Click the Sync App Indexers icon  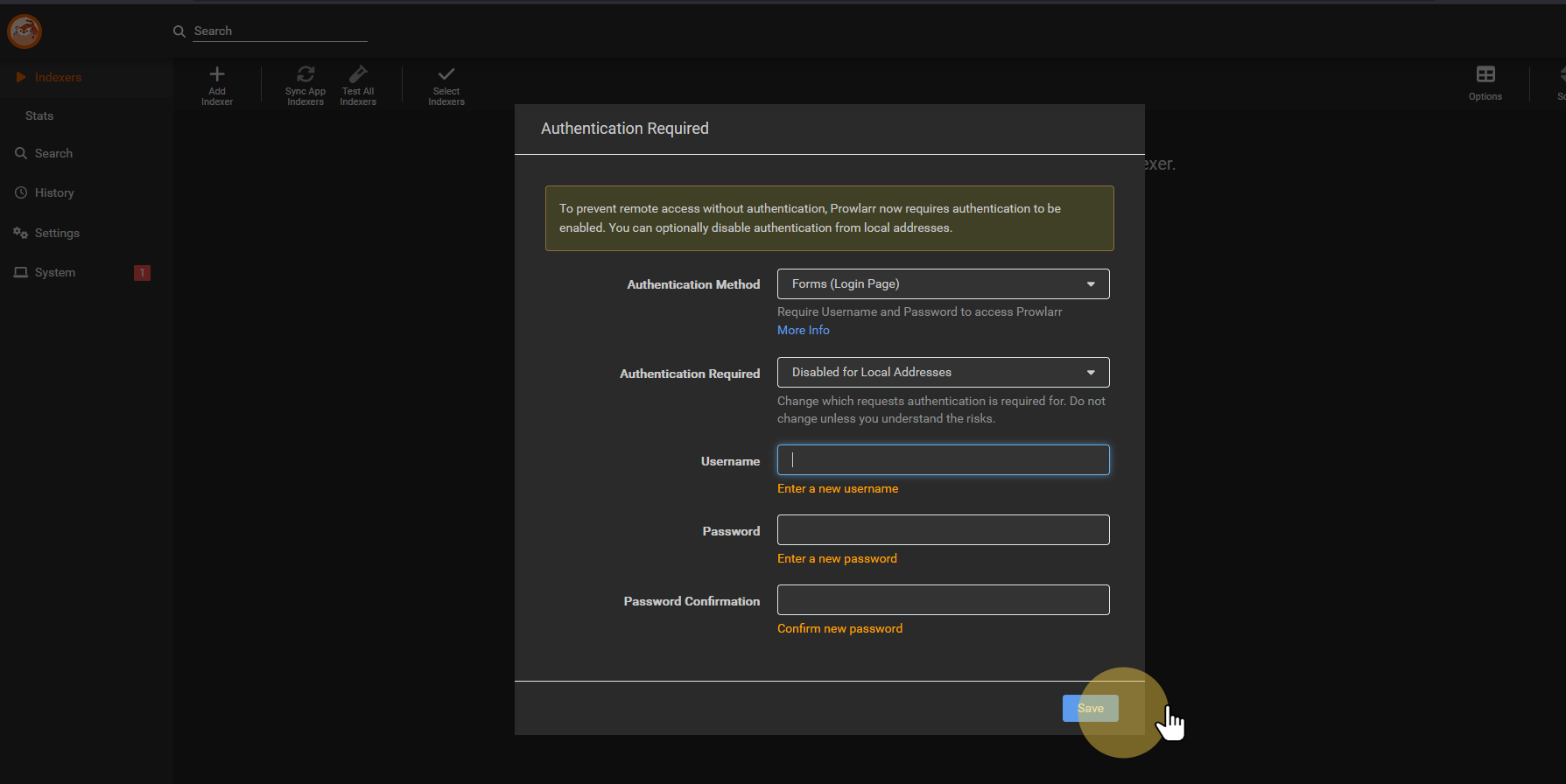click(305, 74)
